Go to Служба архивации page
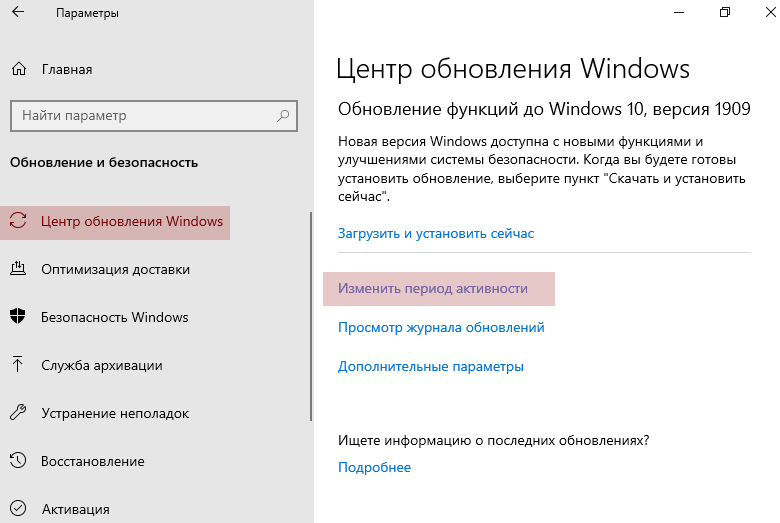Image resolution: width=780 pixels, height=523 pixels. tap(101, 365)
